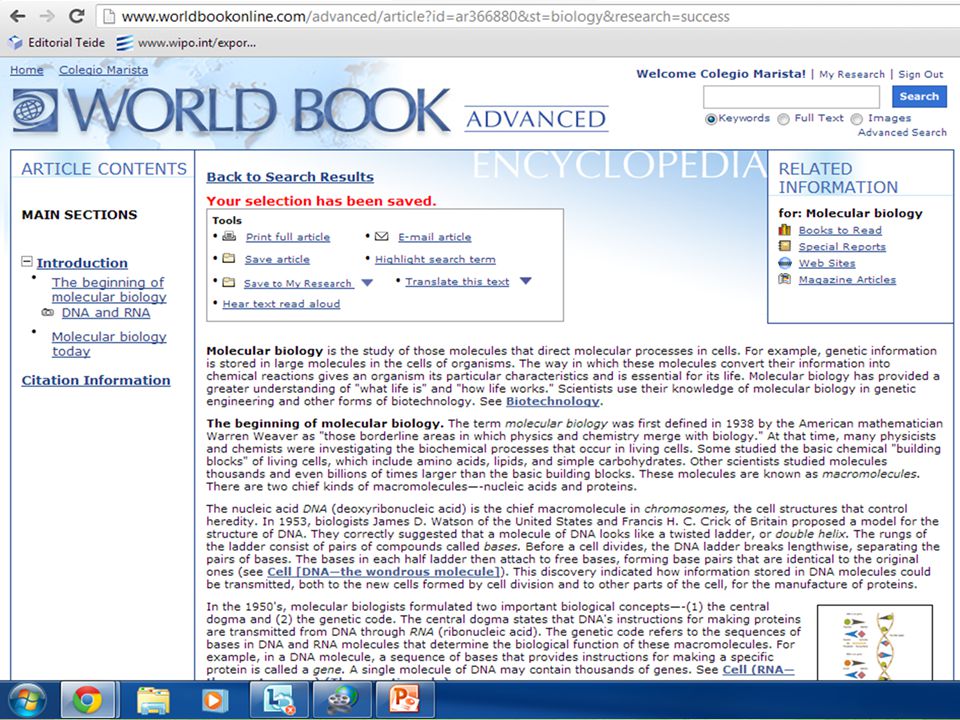Screen dimensions: 960x720
Task: Follow the Cell (RNA— link
Action: click(x=758, y=670)
